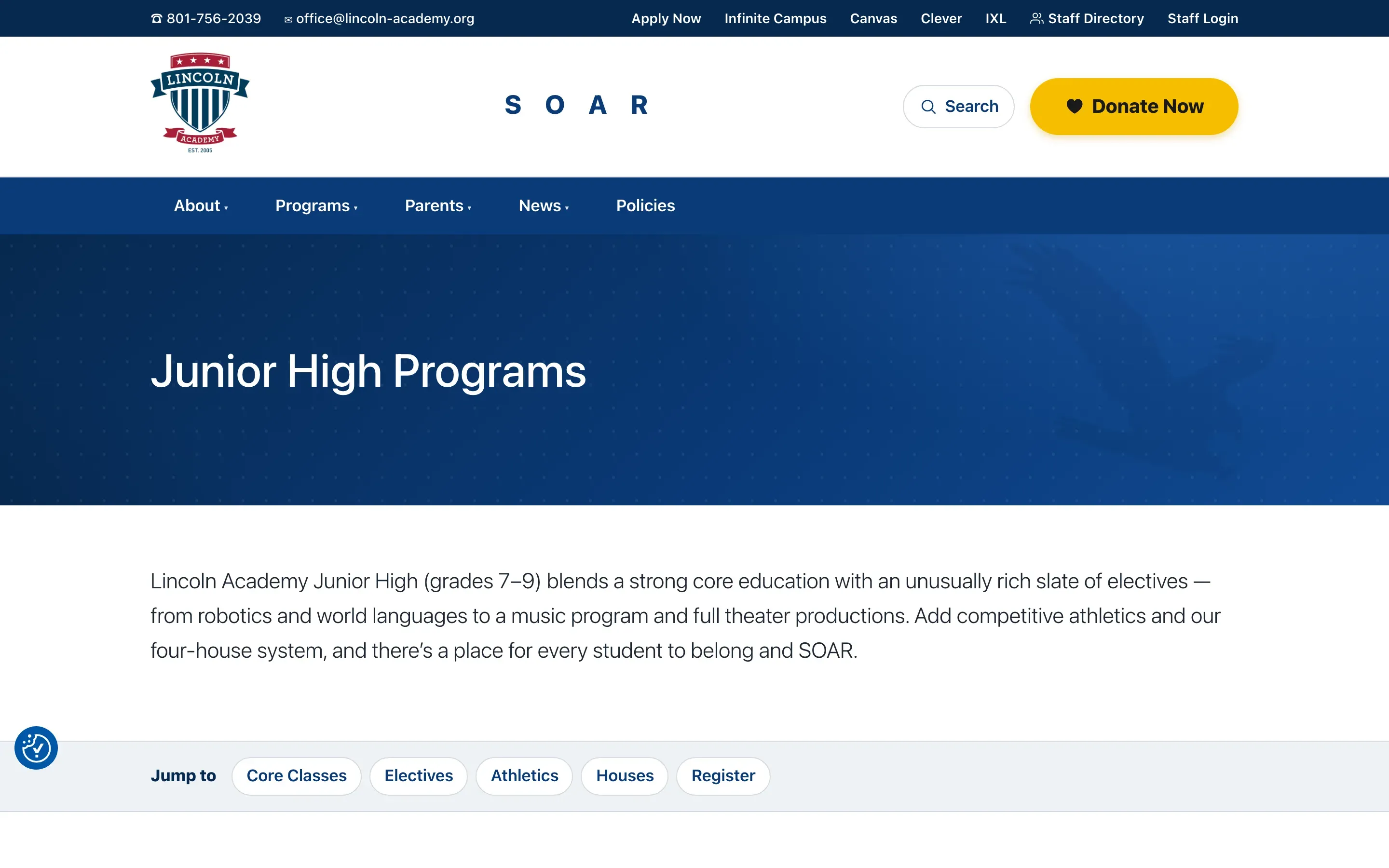Go to Infinite Campus

(775, 18)
